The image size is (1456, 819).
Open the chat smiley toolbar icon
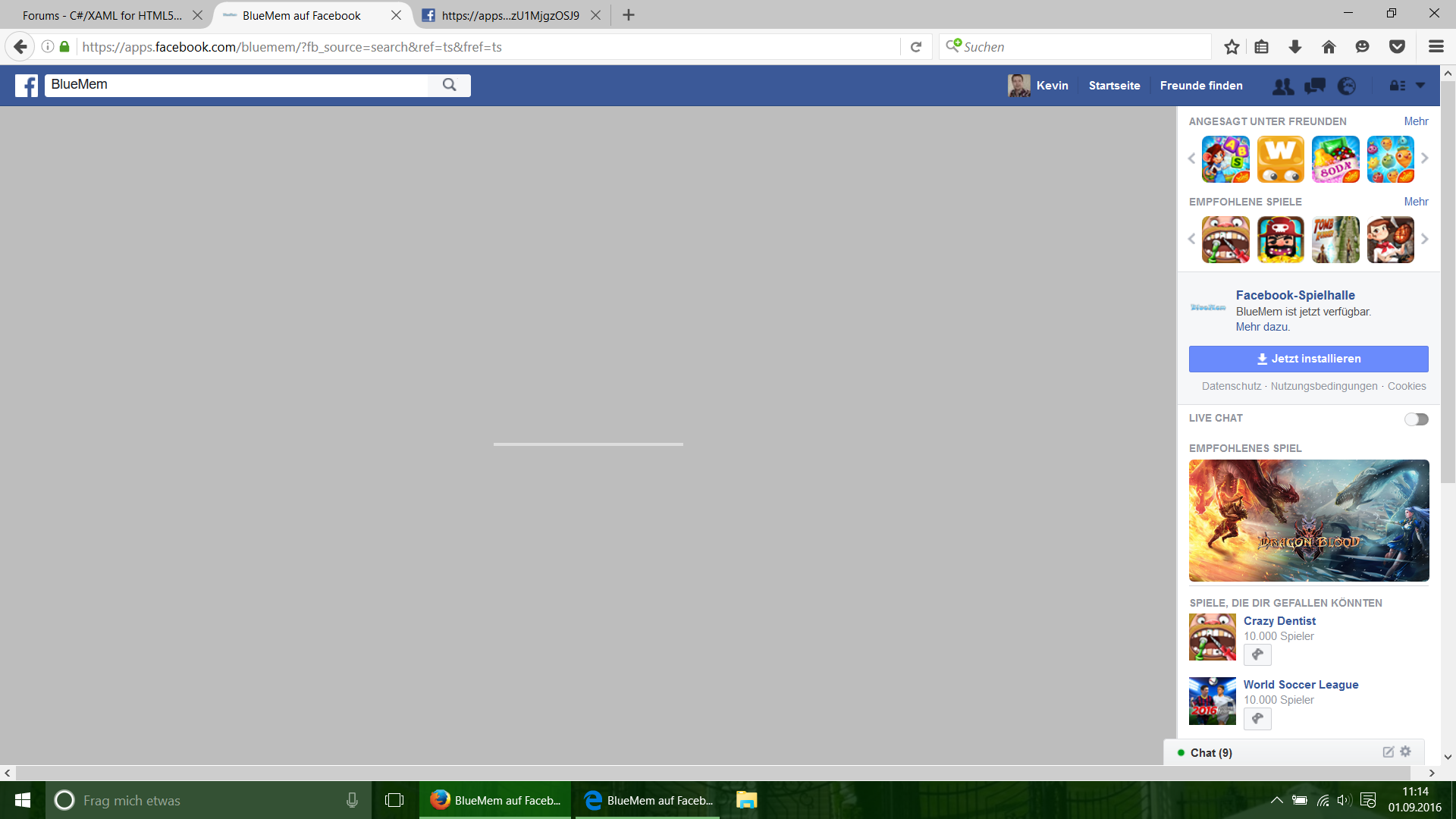coord(1362,47)
